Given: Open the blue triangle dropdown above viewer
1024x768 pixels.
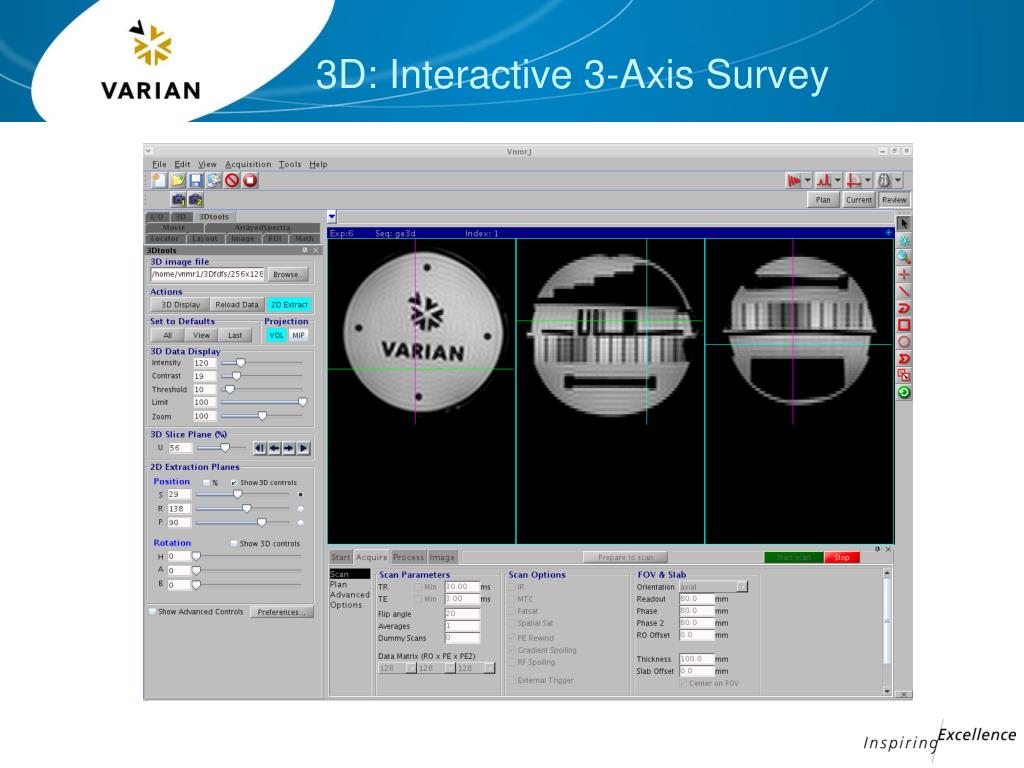Looking at the screenshot, I should pyautogui.click(x=332, y=217).
